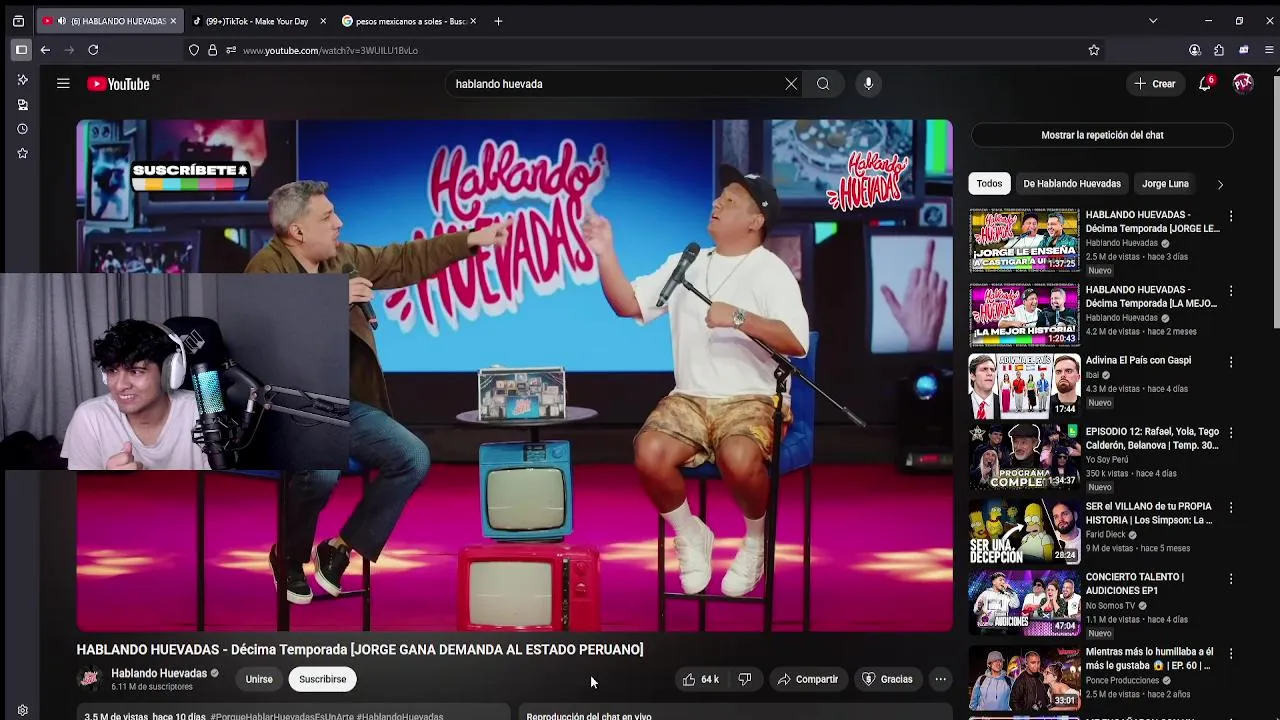
Task: Open the browser extensions icon
Action: click(x=1219, y=50)
